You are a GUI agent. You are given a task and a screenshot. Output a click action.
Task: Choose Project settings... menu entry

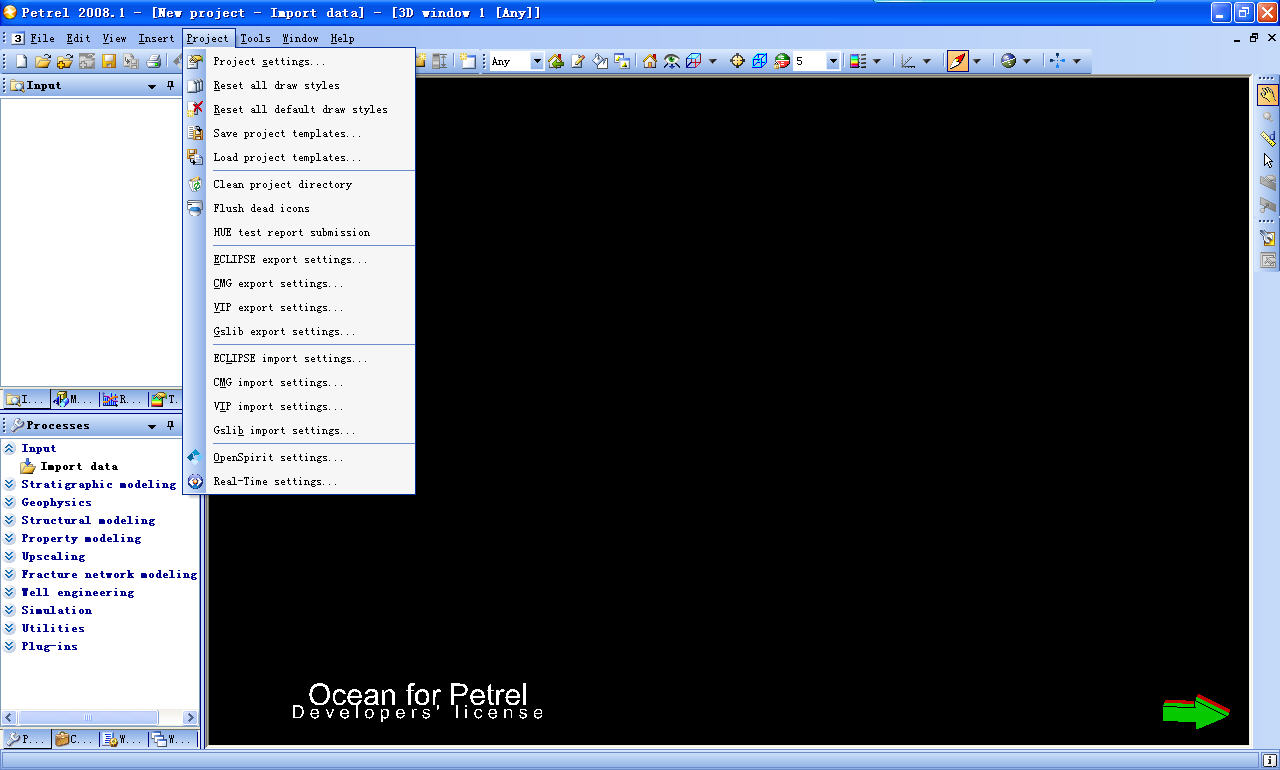[299, 61]
